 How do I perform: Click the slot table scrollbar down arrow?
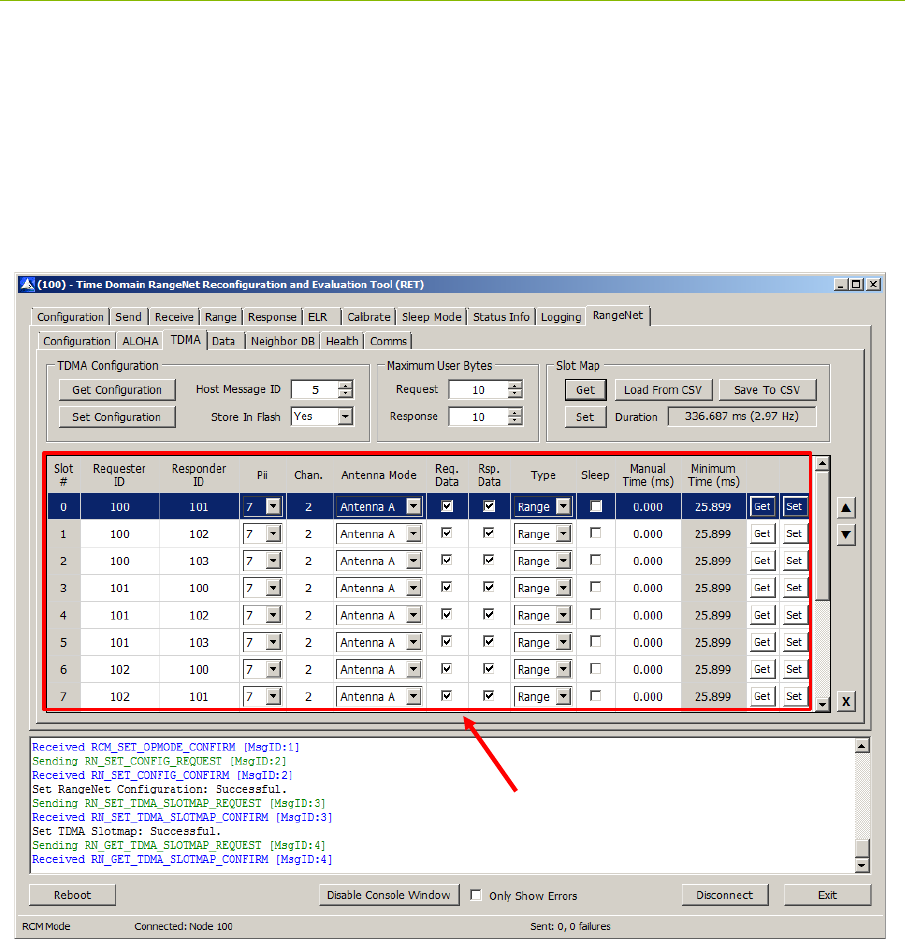[x=823, y=704]
